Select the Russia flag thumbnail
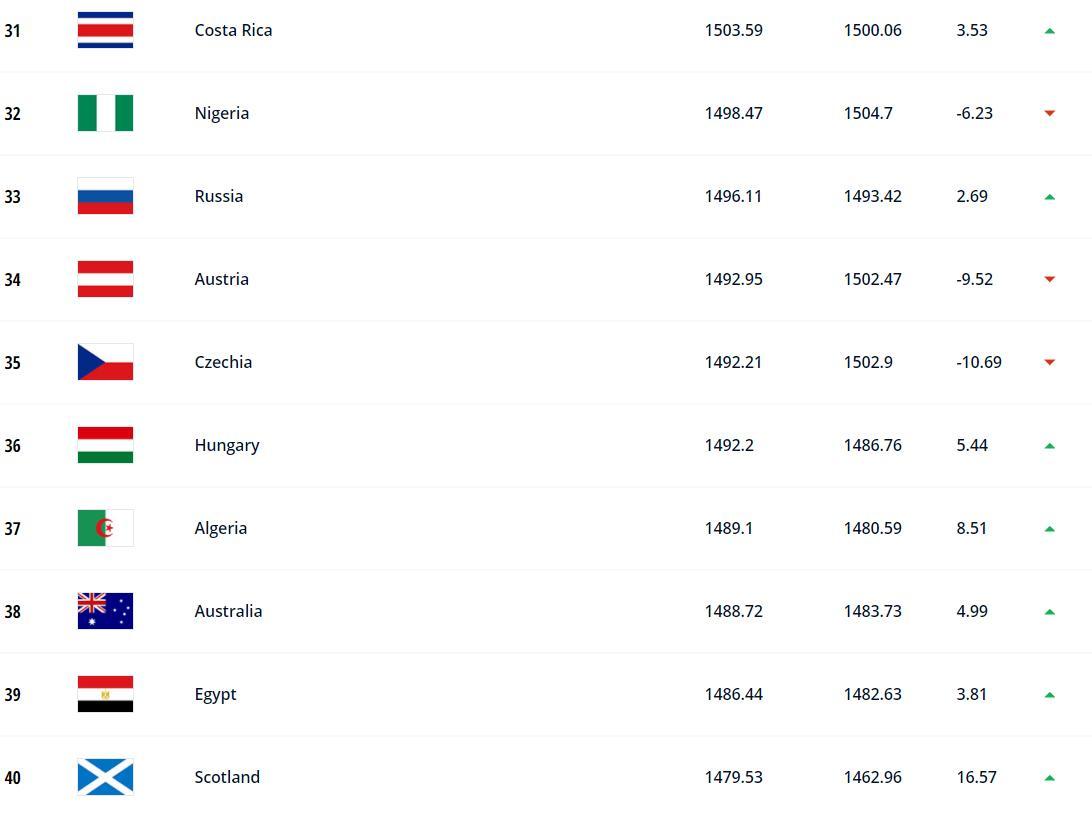Image resolution: width=1092 pixels, height=814 pixels. tap(105, 196)
